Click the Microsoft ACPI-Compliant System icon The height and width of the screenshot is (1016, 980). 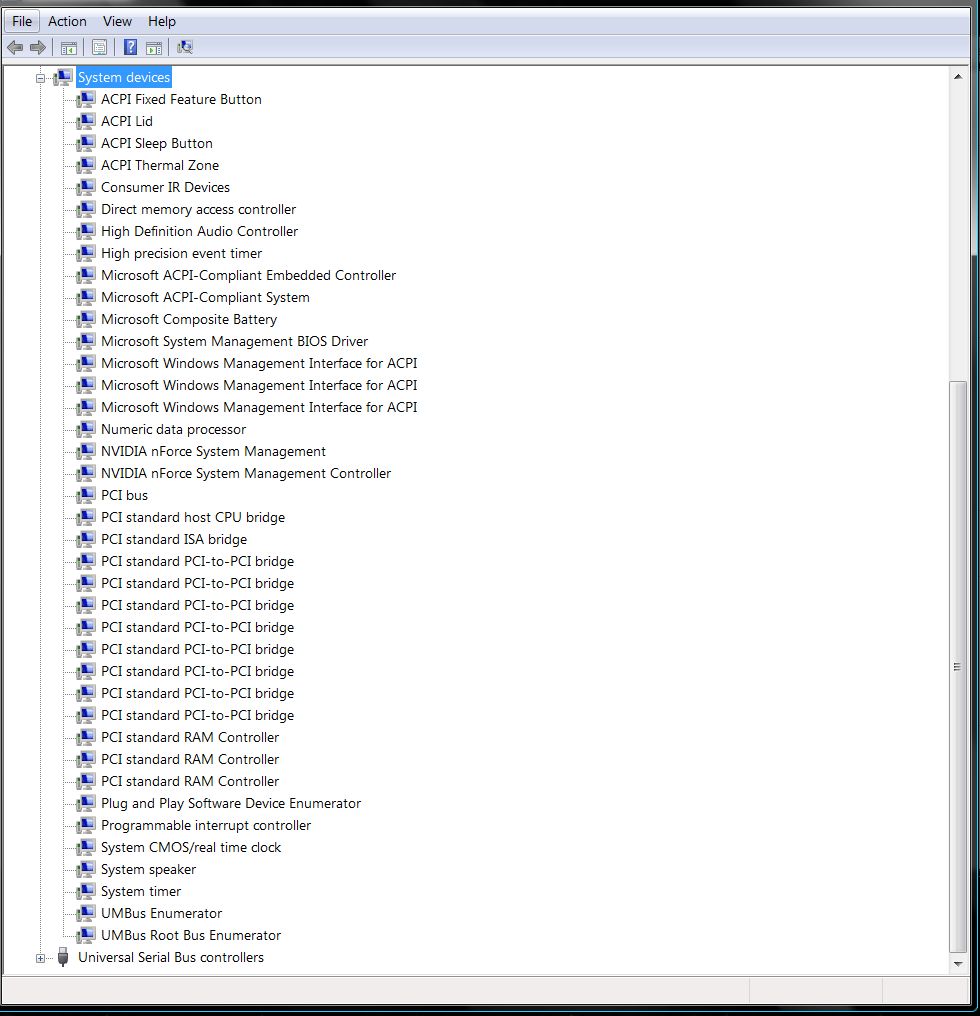pos(86,297)
